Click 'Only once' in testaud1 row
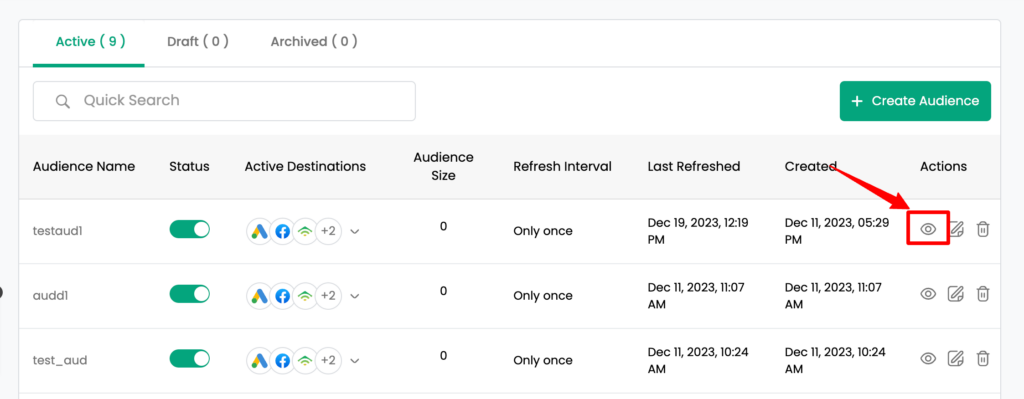Image resolution: width=1024 pixels, height=399 pixels. click(x=543, y=231)
